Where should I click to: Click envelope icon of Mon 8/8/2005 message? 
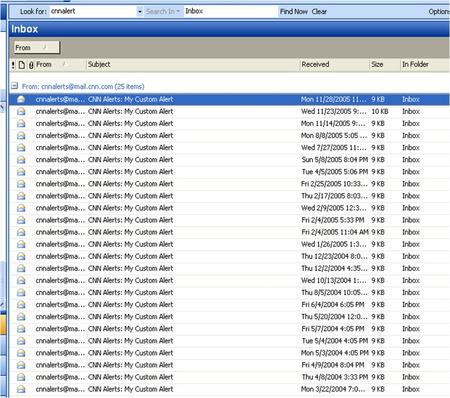pos(21,136)
